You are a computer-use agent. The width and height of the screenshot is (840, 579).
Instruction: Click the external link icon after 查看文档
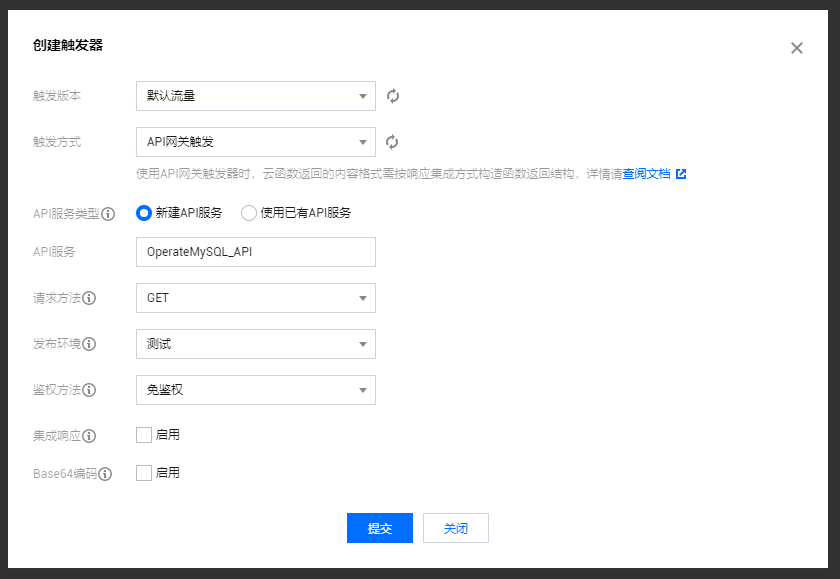[682, 172]
